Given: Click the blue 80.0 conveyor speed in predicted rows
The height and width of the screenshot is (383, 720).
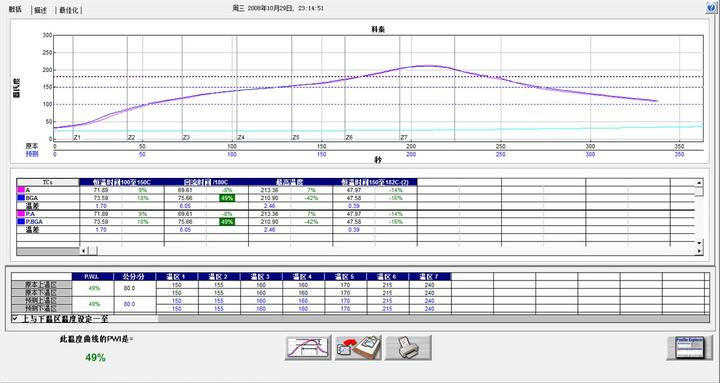Looking at the screenshot, I should click(129, 304).
